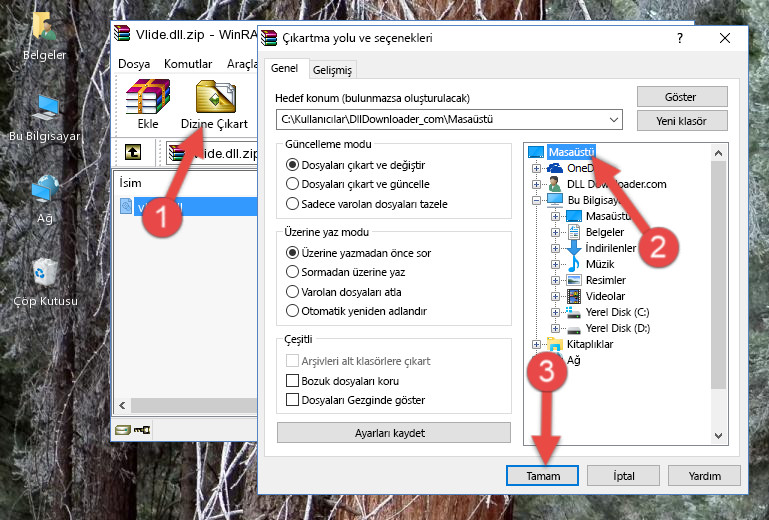Switch to the Gelişmiş tab
This screenshot has height=520, width=769.
click(332, 70)
